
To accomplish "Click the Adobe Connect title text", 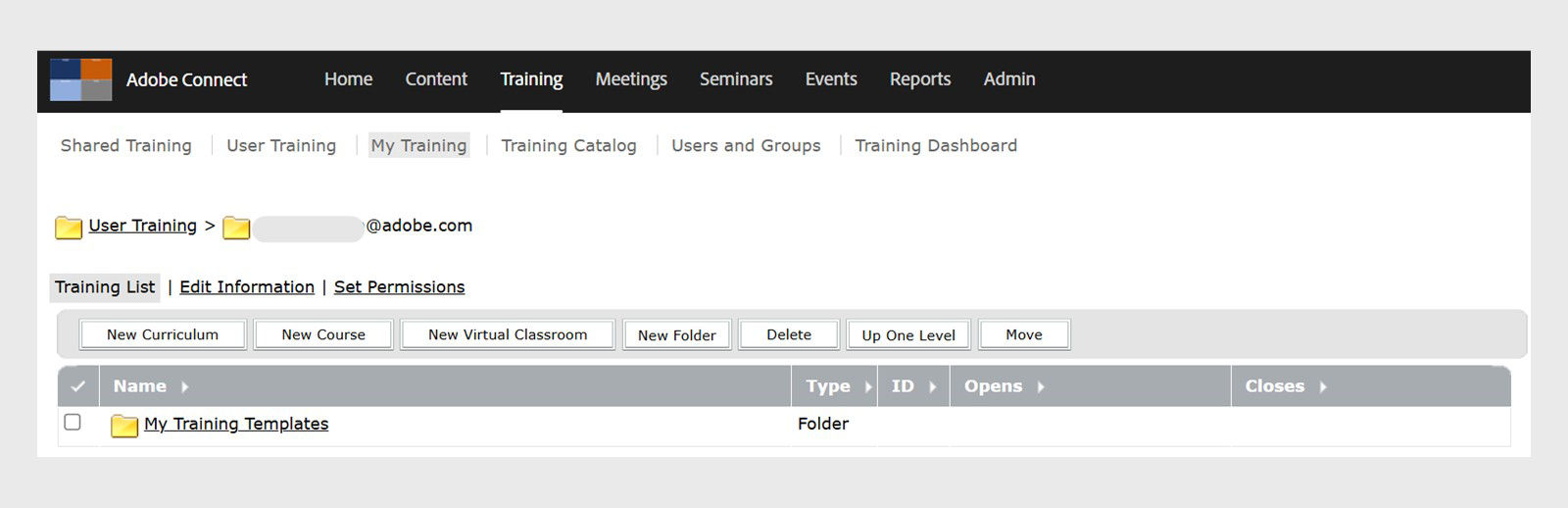I will (186, 80).
